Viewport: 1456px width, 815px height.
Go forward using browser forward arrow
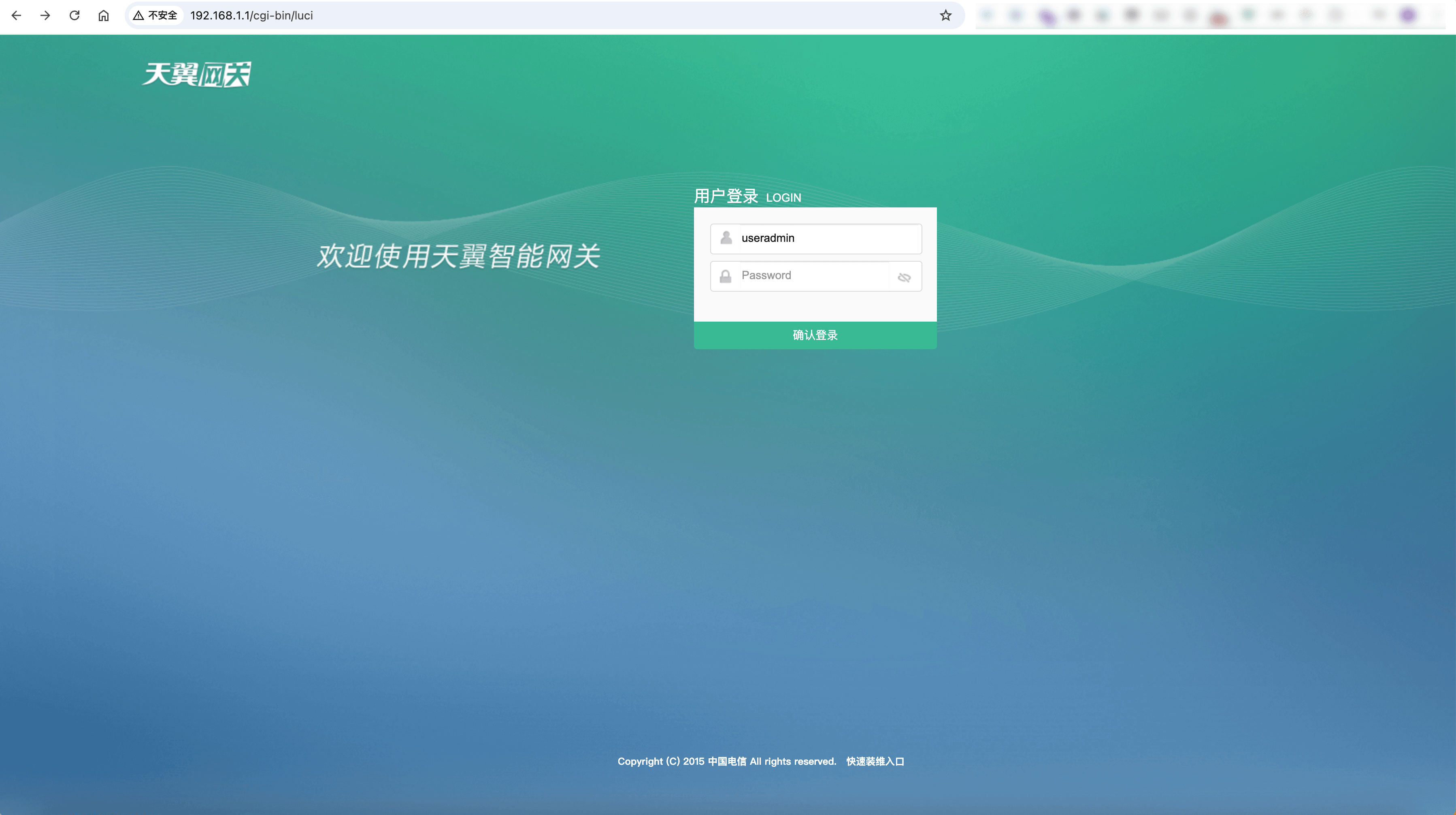(45, 15)
